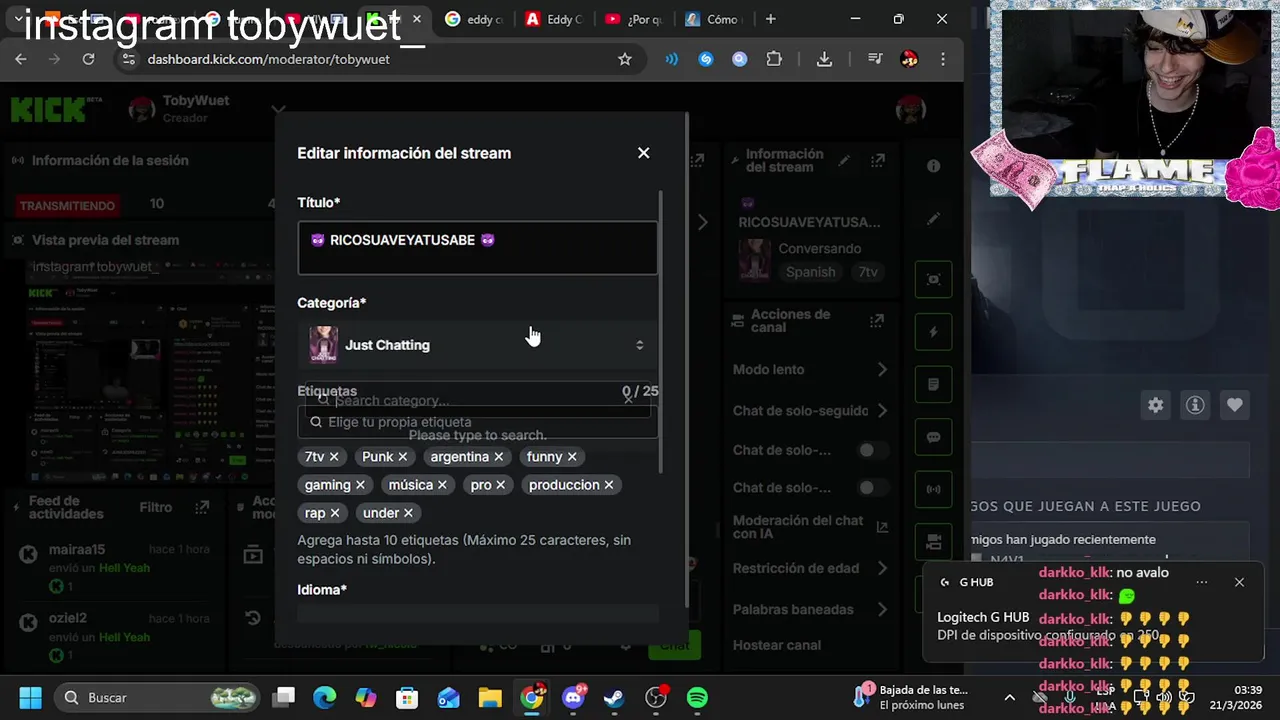Click the address bar URL
This screenshot has height=720, width=1280.
pos(268,59)
